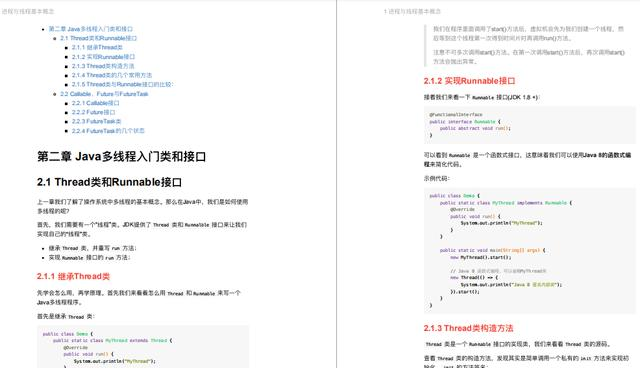Click bullet '继承 Thread 类，并重写 run 方法'
The height and width of the screenshot is (368, 640).
93,248
